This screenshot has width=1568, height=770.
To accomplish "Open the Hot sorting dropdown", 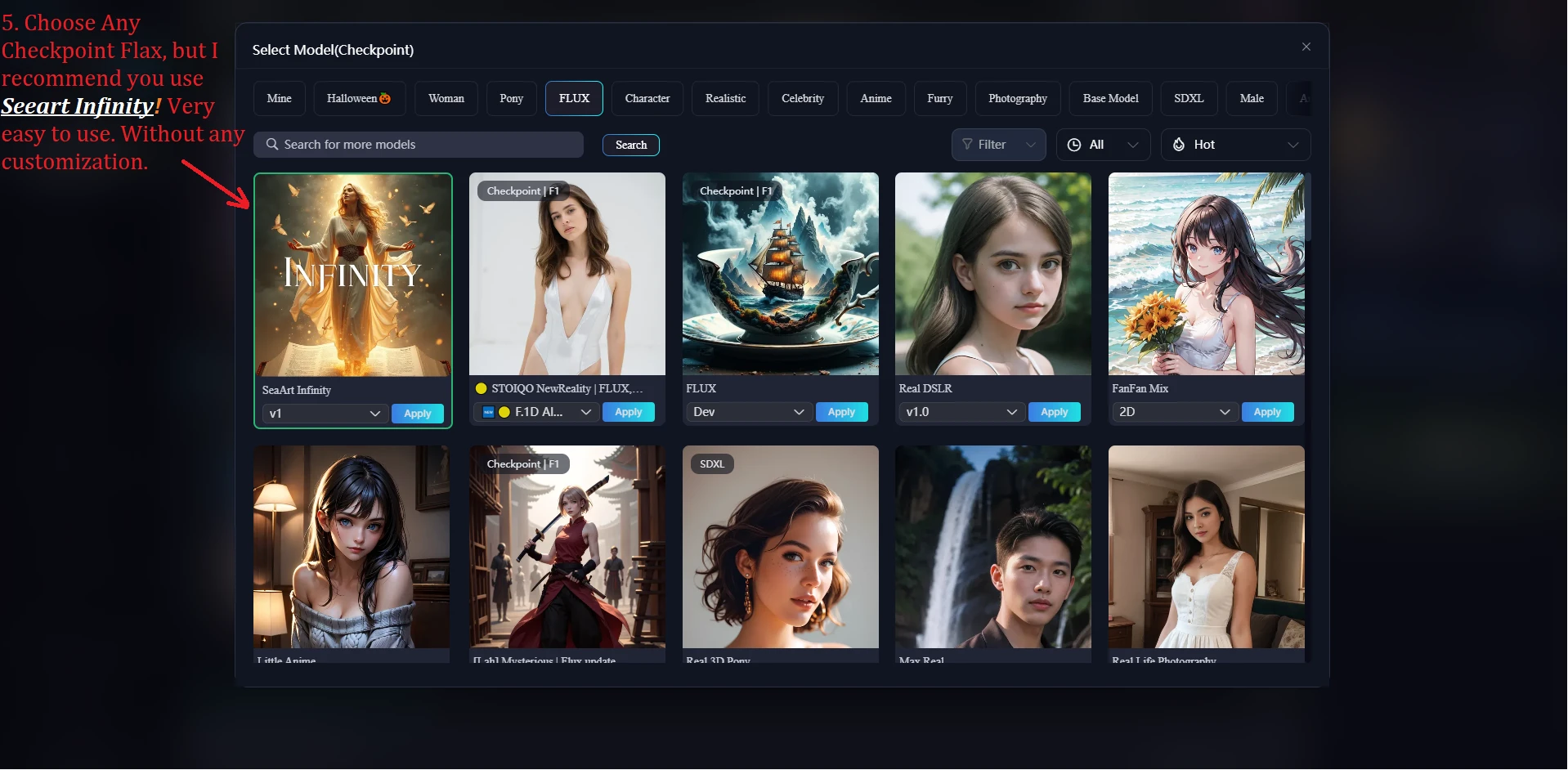I will (x=1235, y=145).
